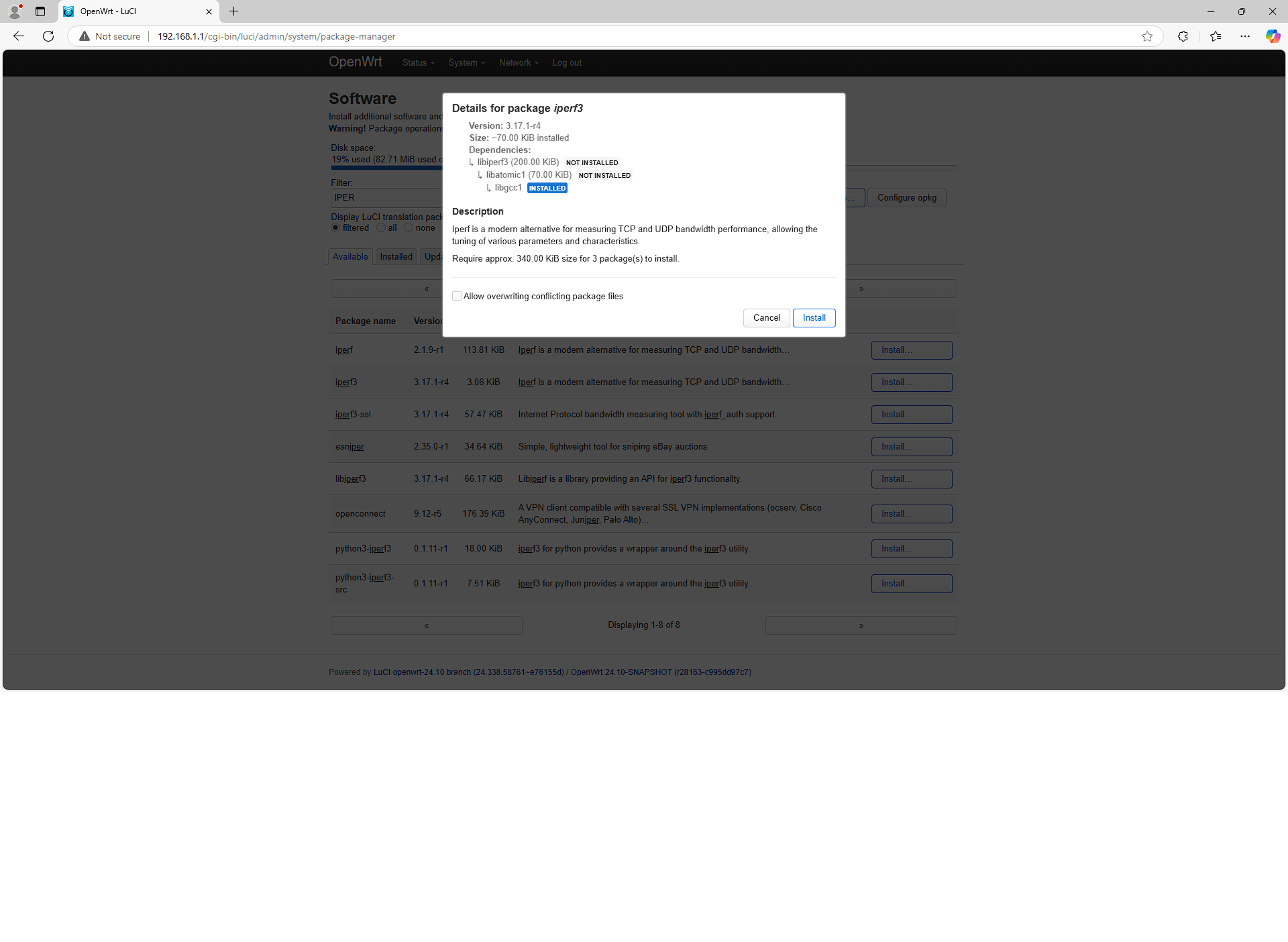This screenshot has width=1288, height=942.
Task: Go to next page above the table
Action: pyautogui.click(x=901, y=289)
